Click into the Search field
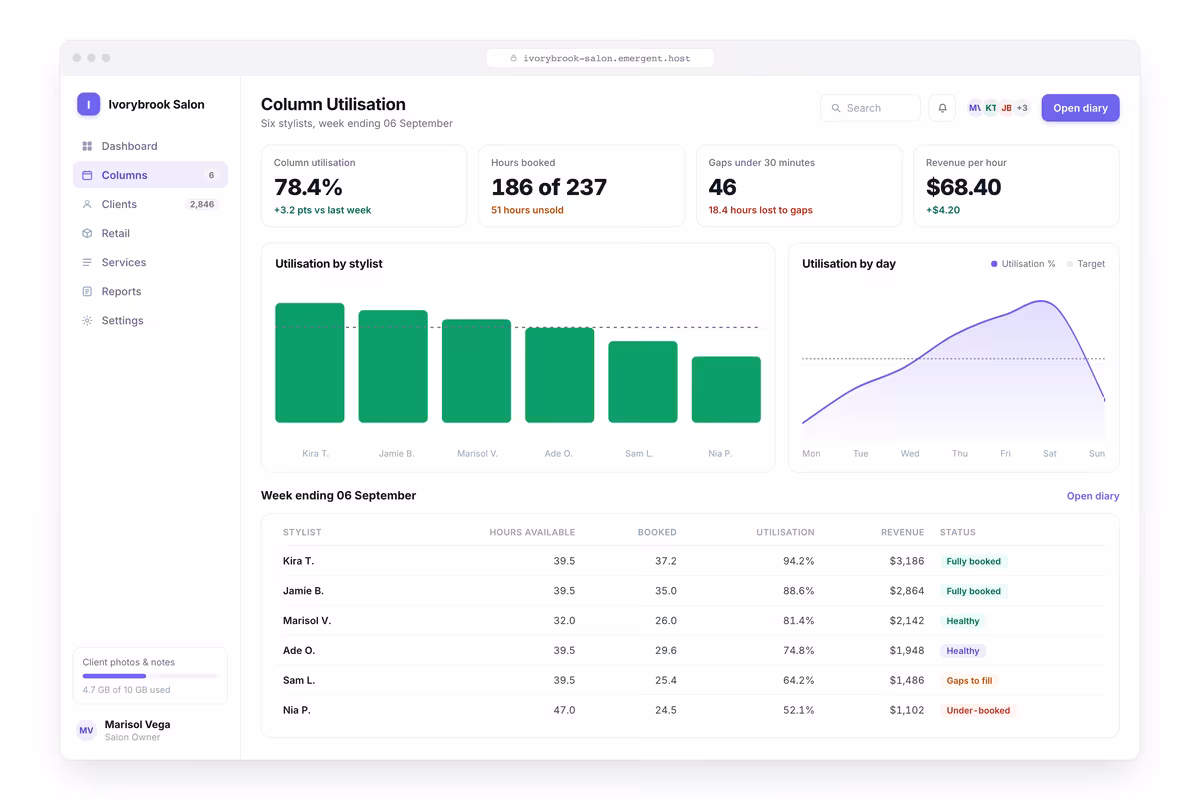The height and width of the screenshot is (800, 1200). tap(870, 108)
